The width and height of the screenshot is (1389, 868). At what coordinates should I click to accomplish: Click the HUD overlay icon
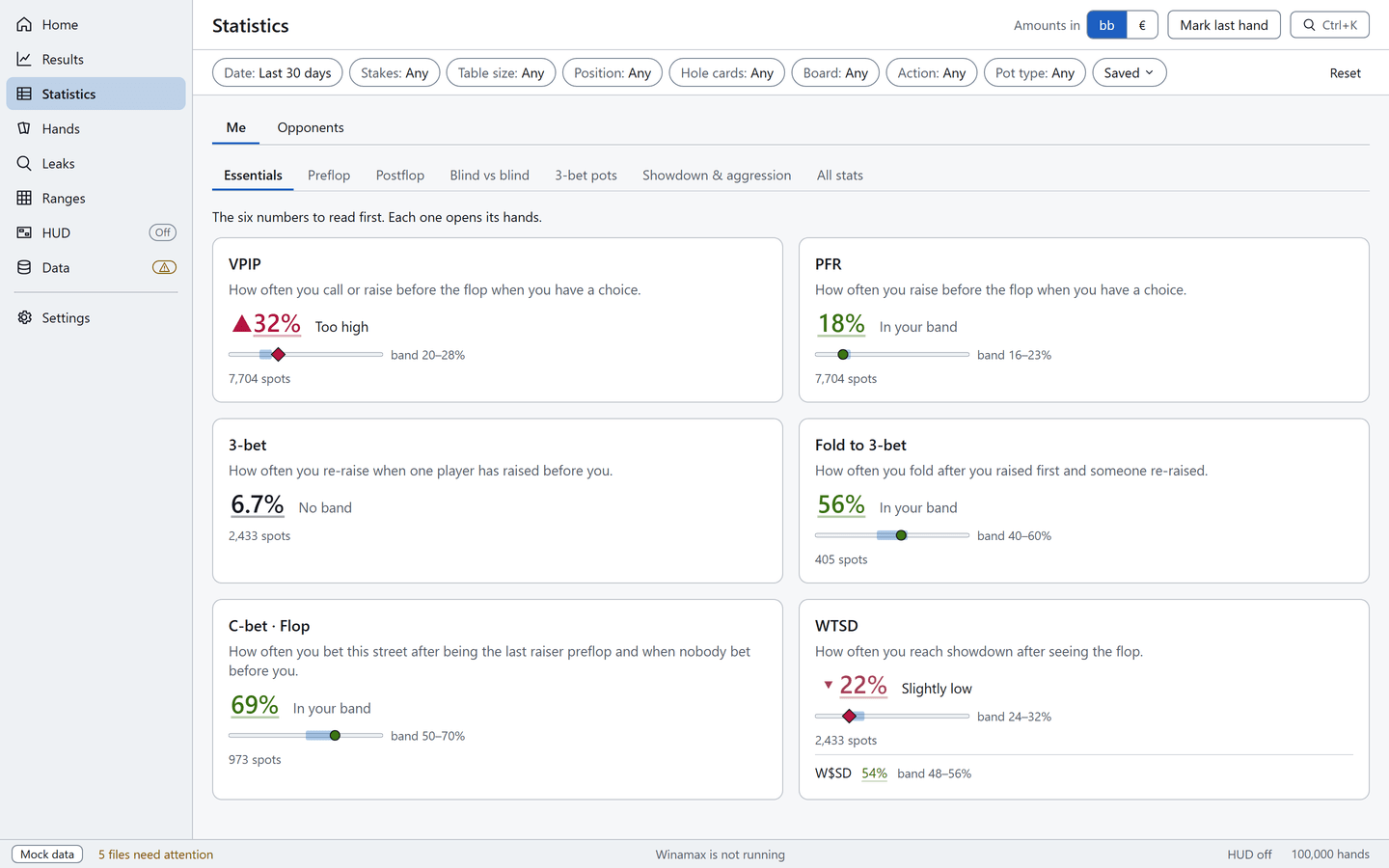coord(24,232)
